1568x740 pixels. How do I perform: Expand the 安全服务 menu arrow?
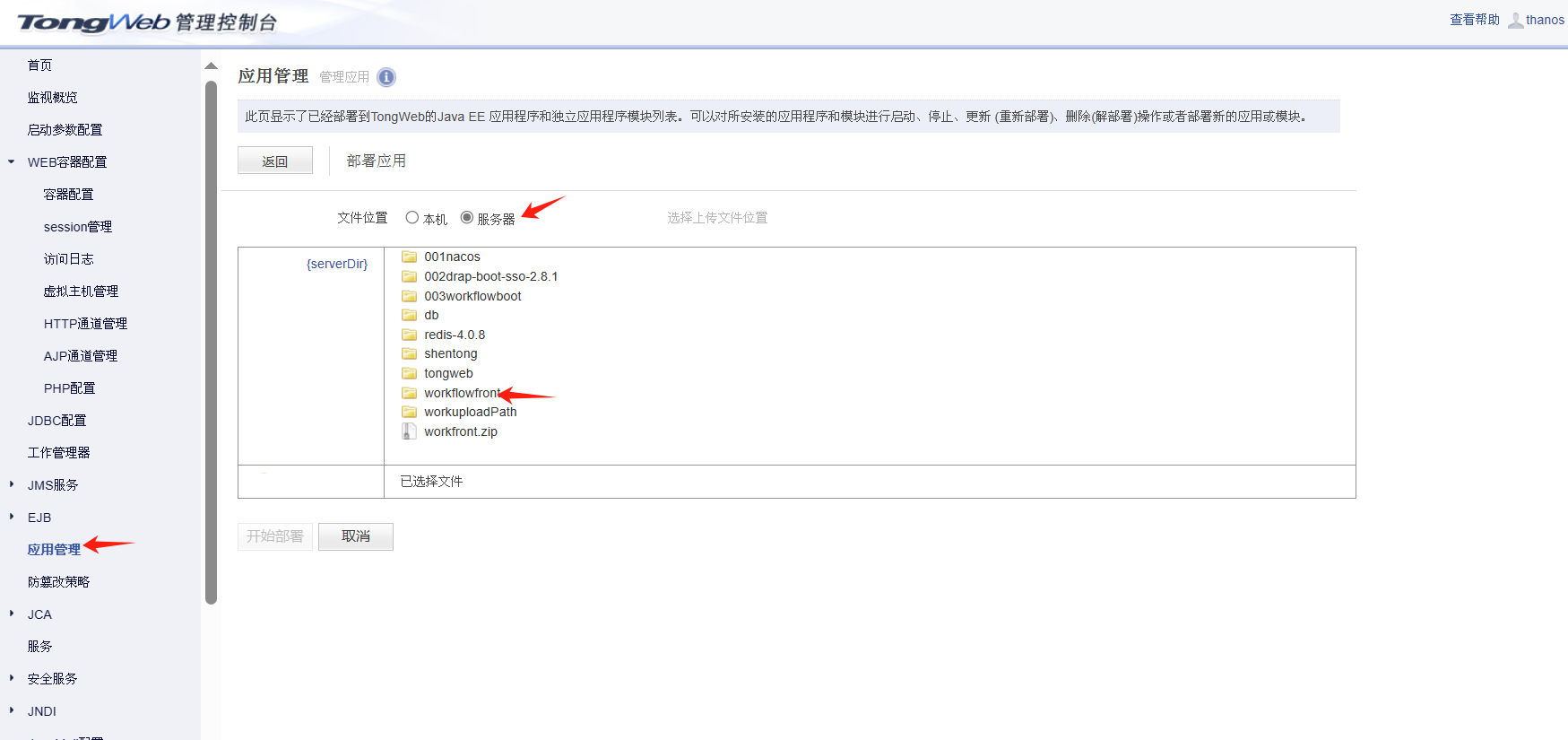pyautogui.click(x=12, y=678)
